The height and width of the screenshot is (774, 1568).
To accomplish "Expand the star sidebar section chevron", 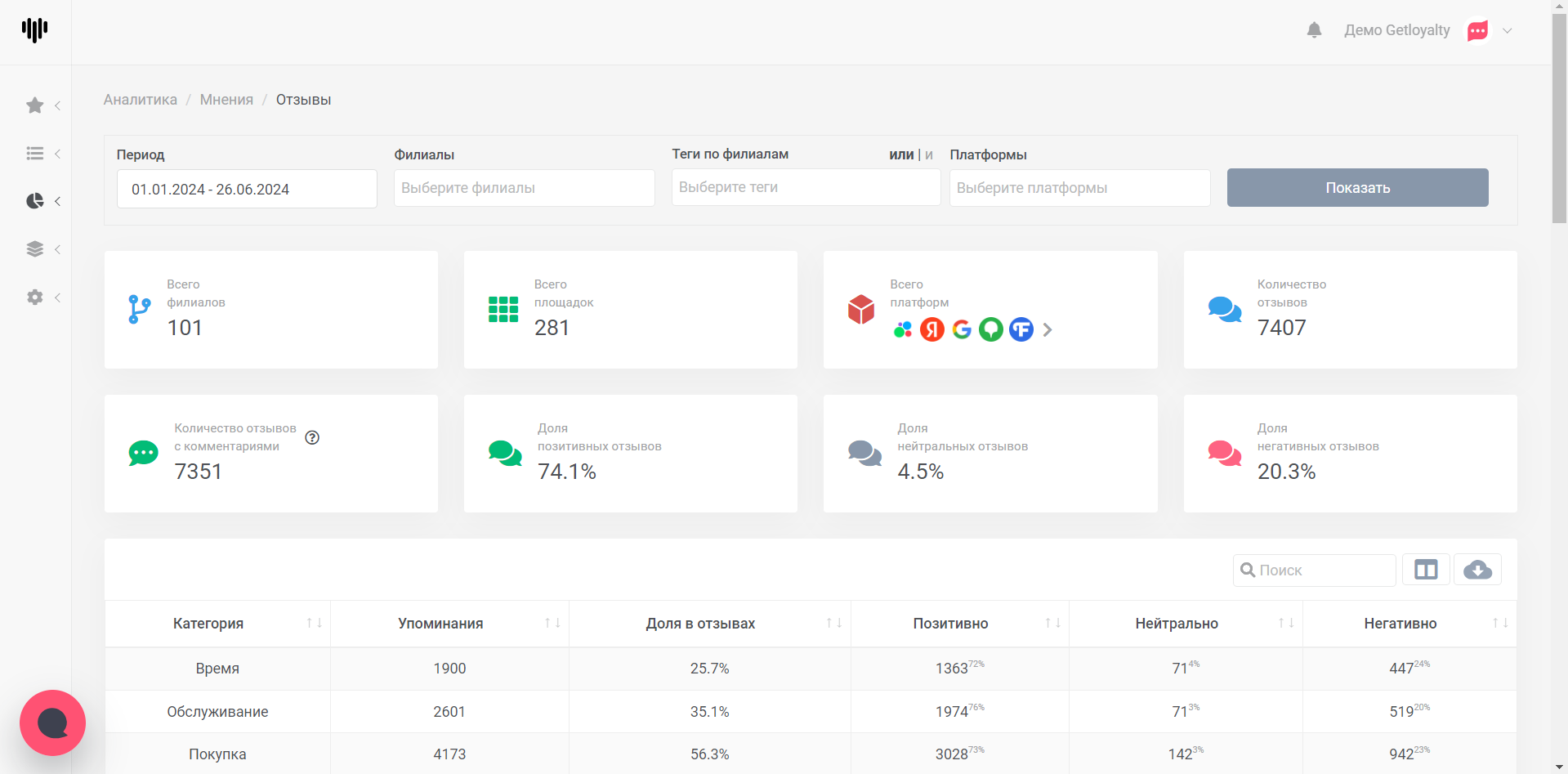I will [x=57, y=105].
